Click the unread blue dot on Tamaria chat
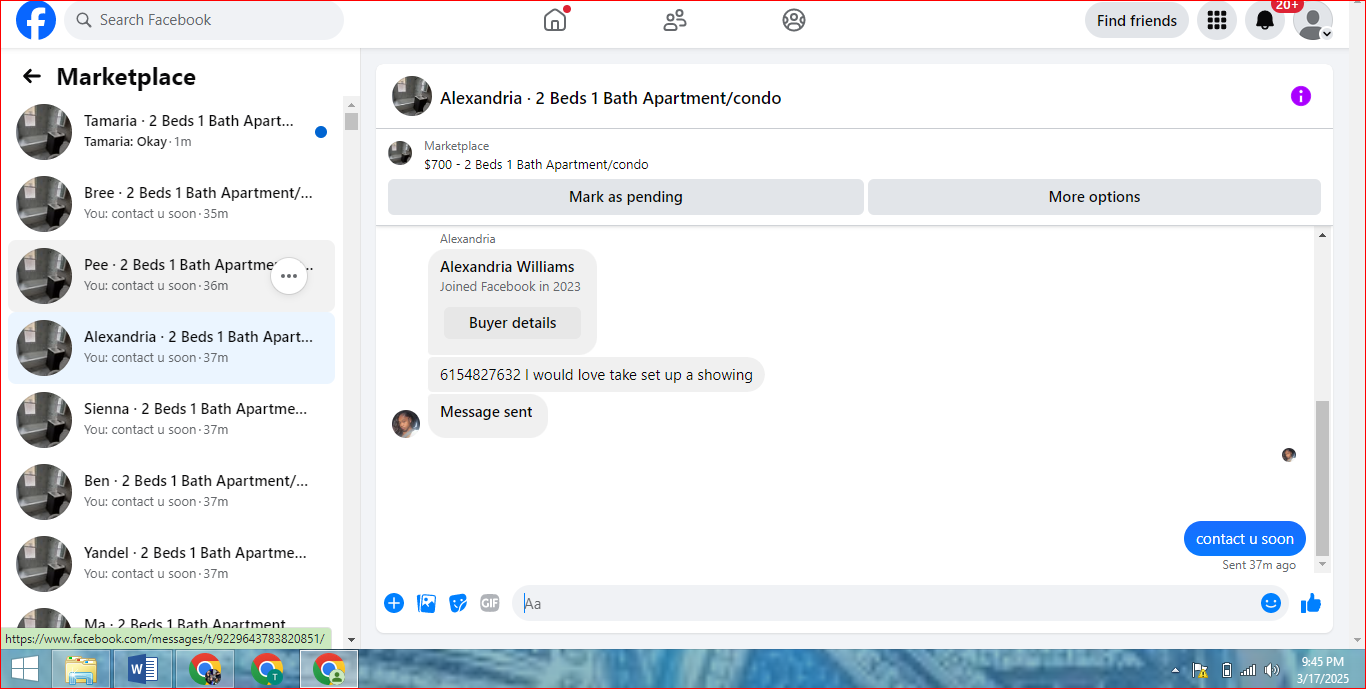This screenshot has height=689, width=1366. click(x=321, y=132)
